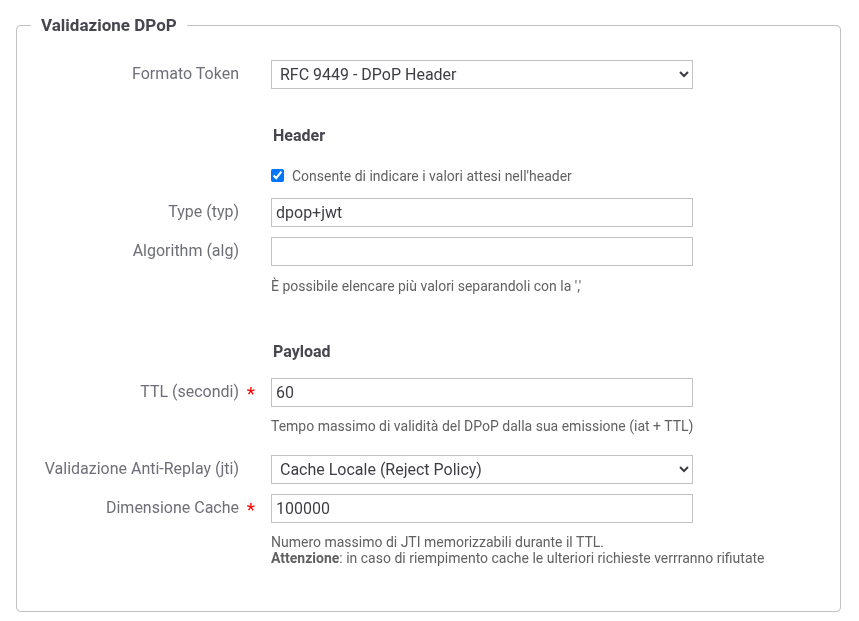Focus the empty Algorithm (alg) input

[x=481, y=251]
